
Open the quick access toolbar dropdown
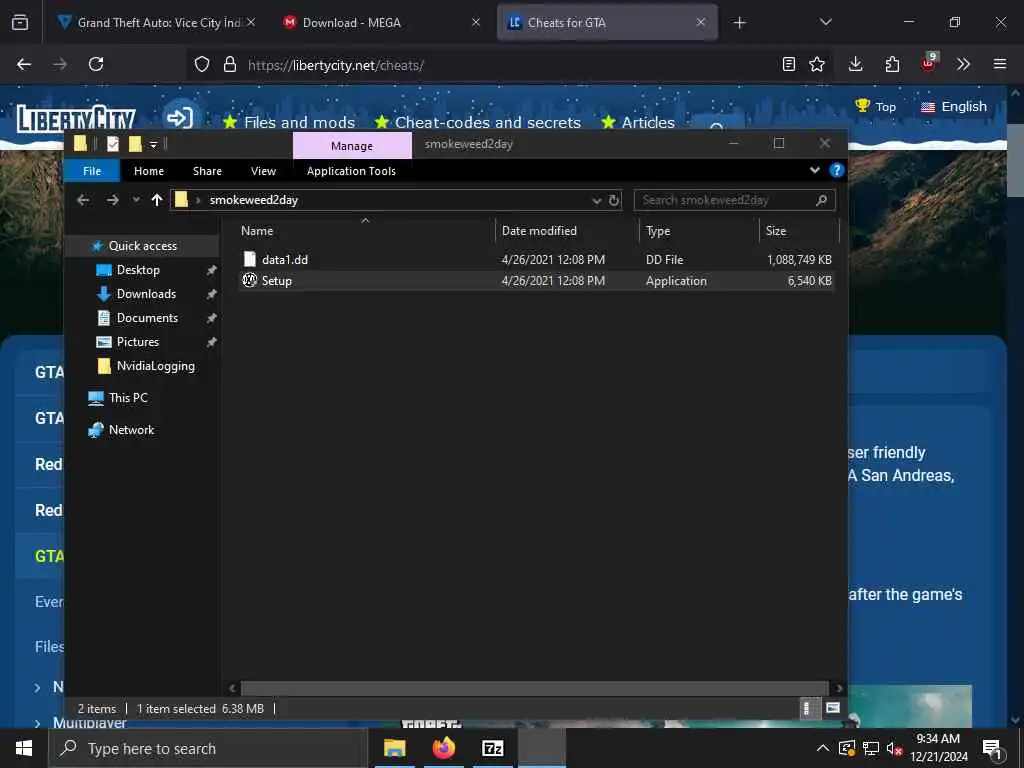pyautogui.click(x=153, y=145)
